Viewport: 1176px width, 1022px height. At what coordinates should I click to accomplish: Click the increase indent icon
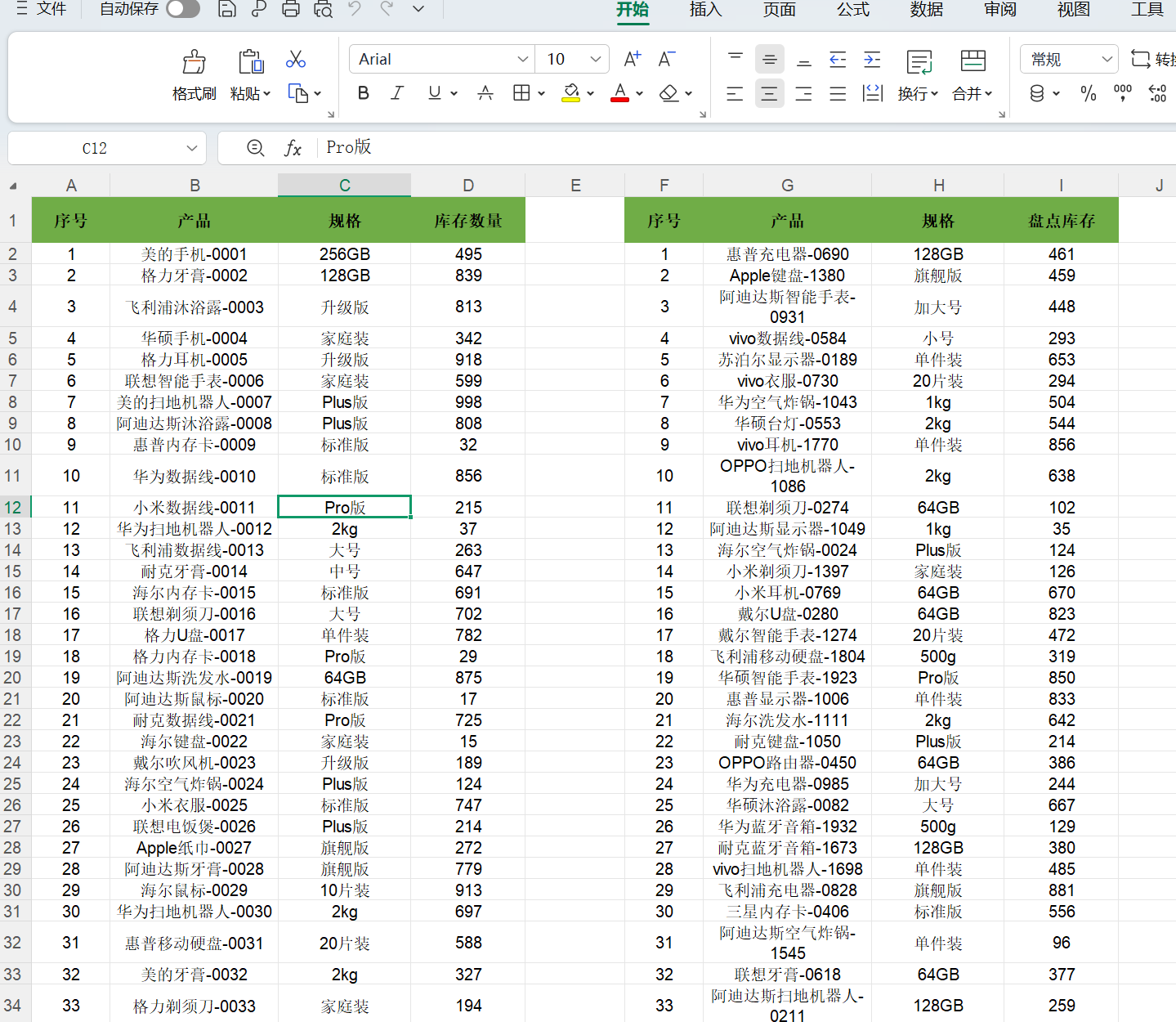pyautogui.click(x=872, y=59)
